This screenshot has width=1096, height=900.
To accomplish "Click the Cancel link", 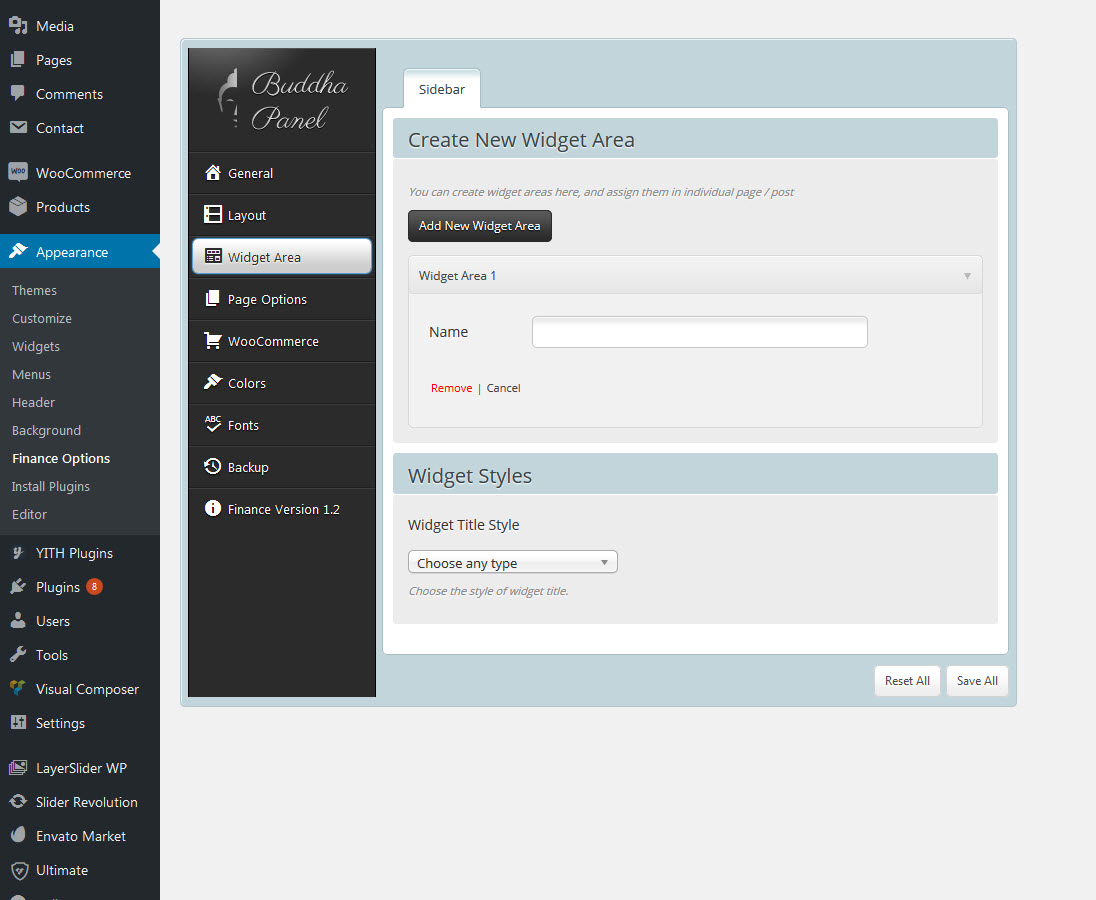I will click(503, 388).
